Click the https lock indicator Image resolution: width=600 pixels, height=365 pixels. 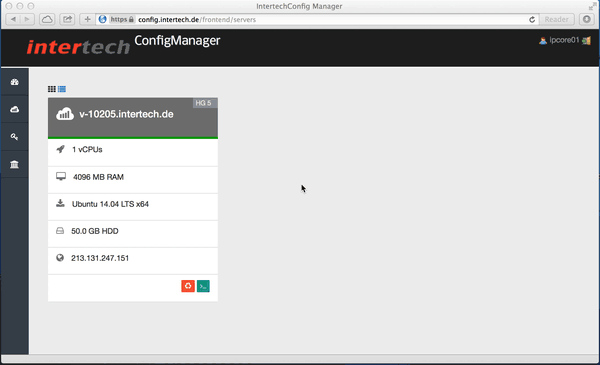(122, 20)
